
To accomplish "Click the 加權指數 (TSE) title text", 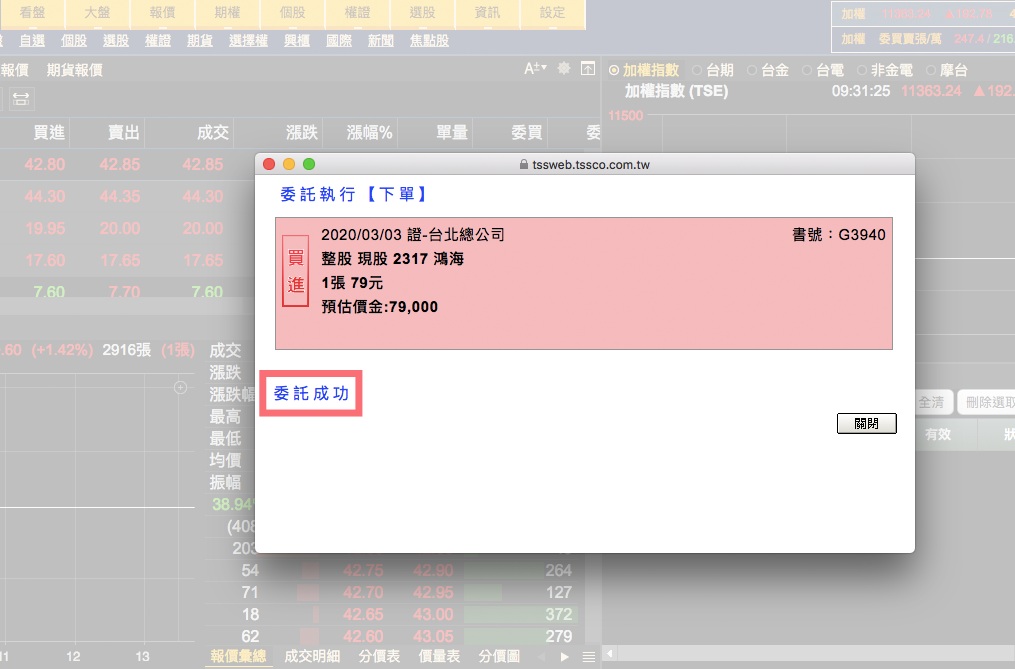I will 676,91.
